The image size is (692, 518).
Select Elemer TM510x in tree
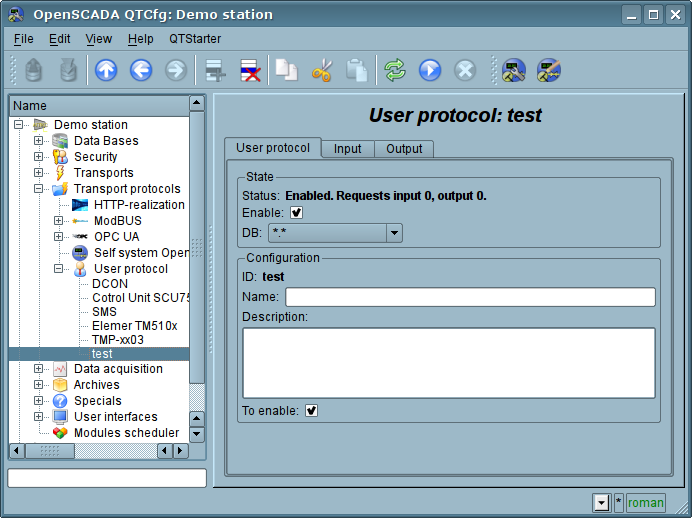click(x=135, y=326)
